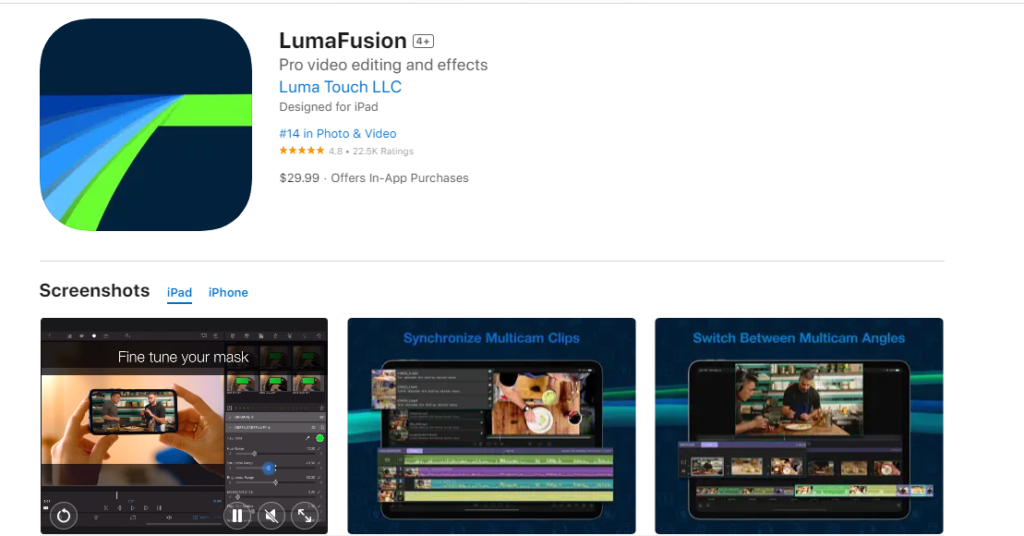The image size is (1024, 536).
Task: Click the 4+ age rating badge
Action: [x=423, y=41]
